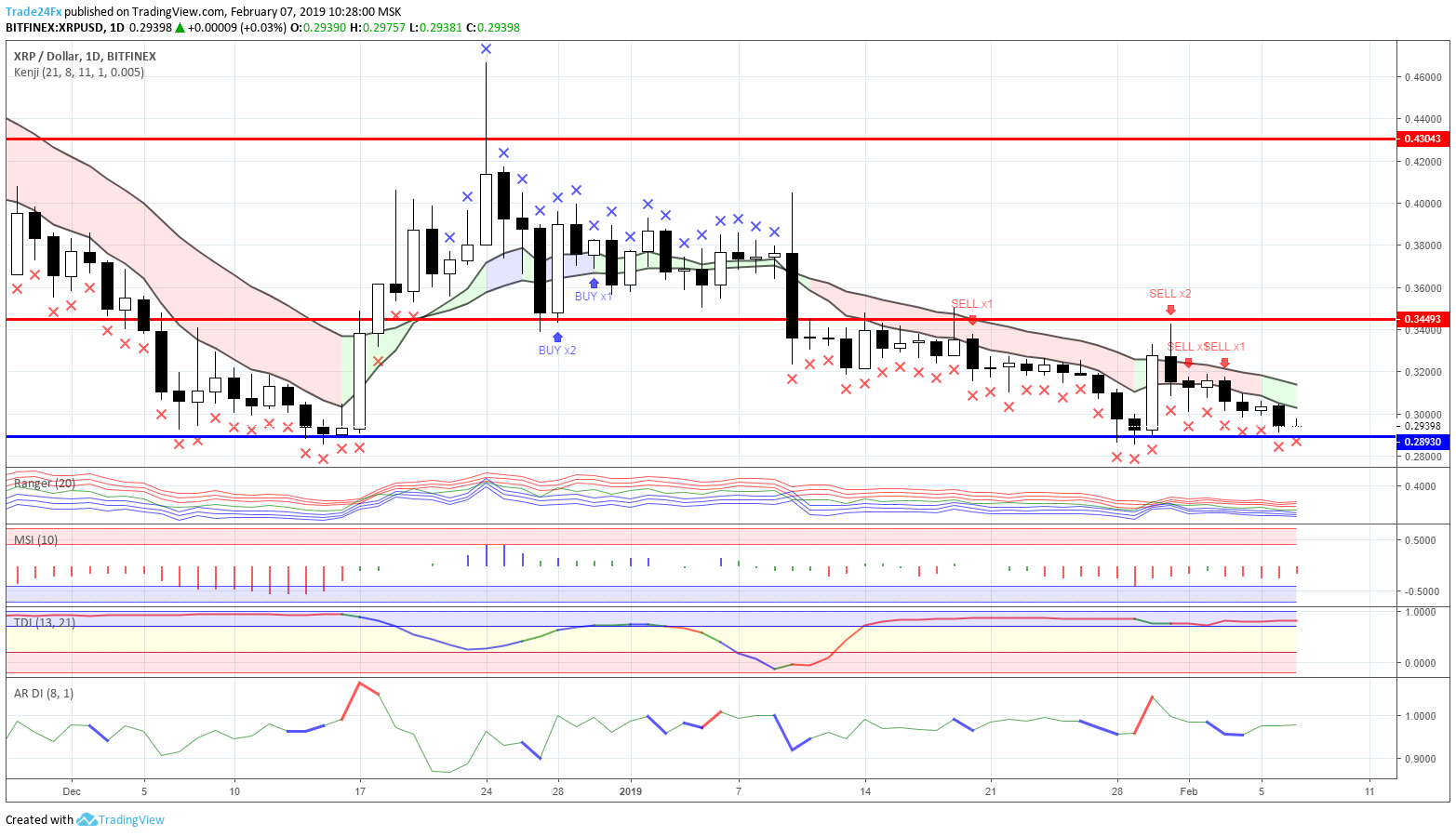Click the SELL x2 signal label
Viewport: 1456px width, 836px height.
1170,294
